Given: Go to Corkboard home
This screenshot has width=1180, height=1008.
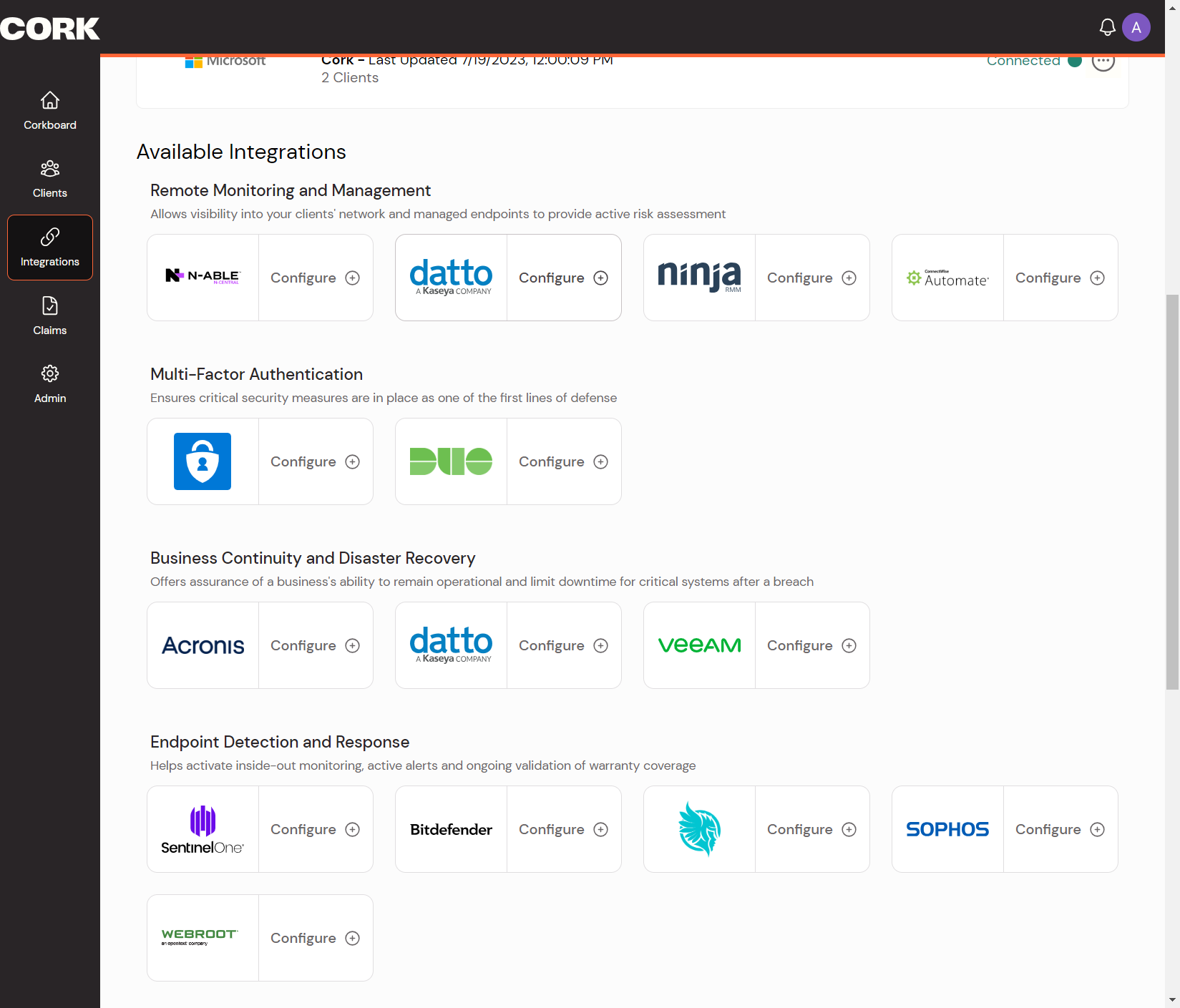Looking at the screenshot, I should click(x=50, y=111).
